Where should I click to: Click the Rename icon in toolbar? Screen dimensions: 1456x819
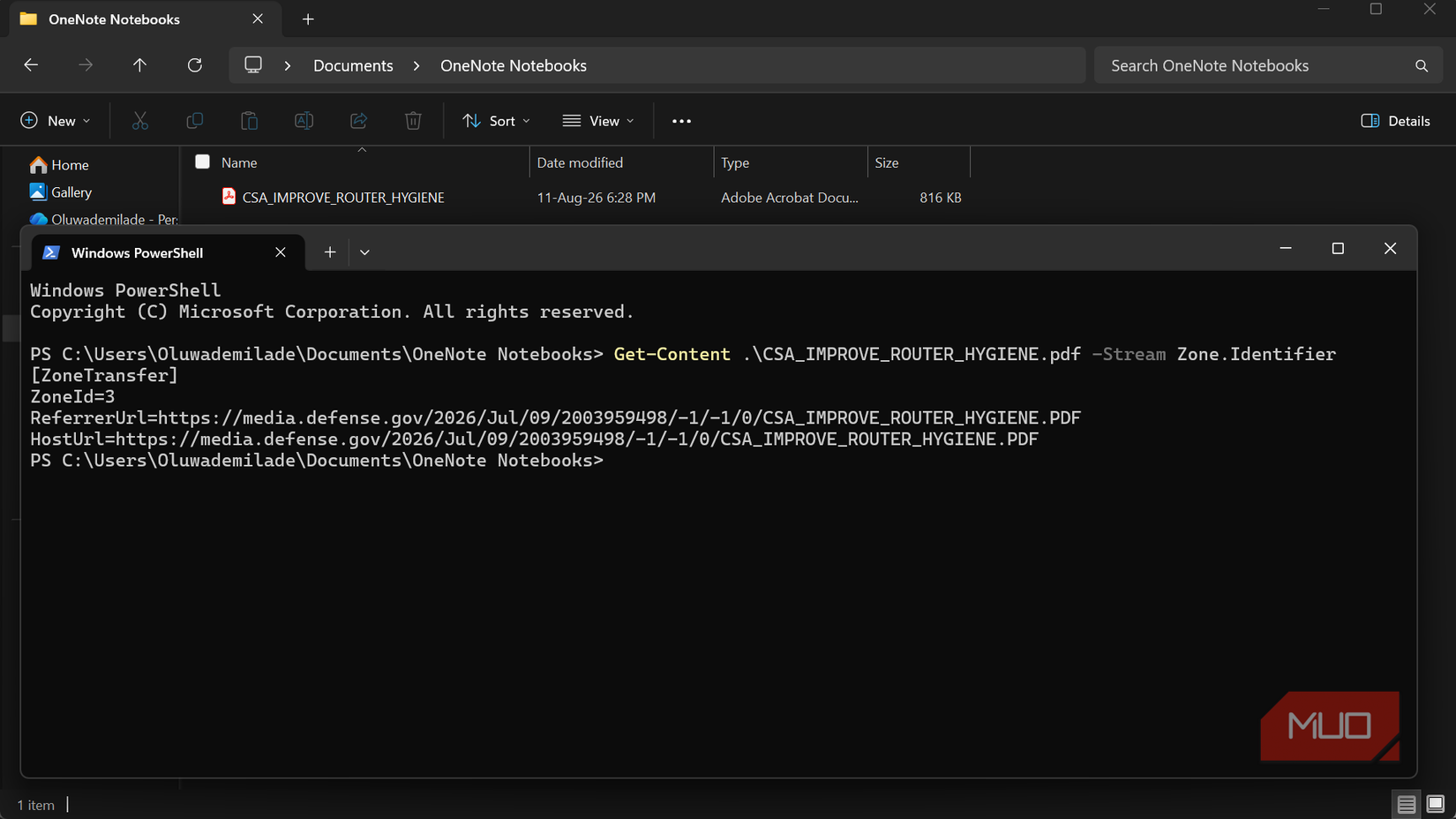pyautogui.click(x=304, y=121)
